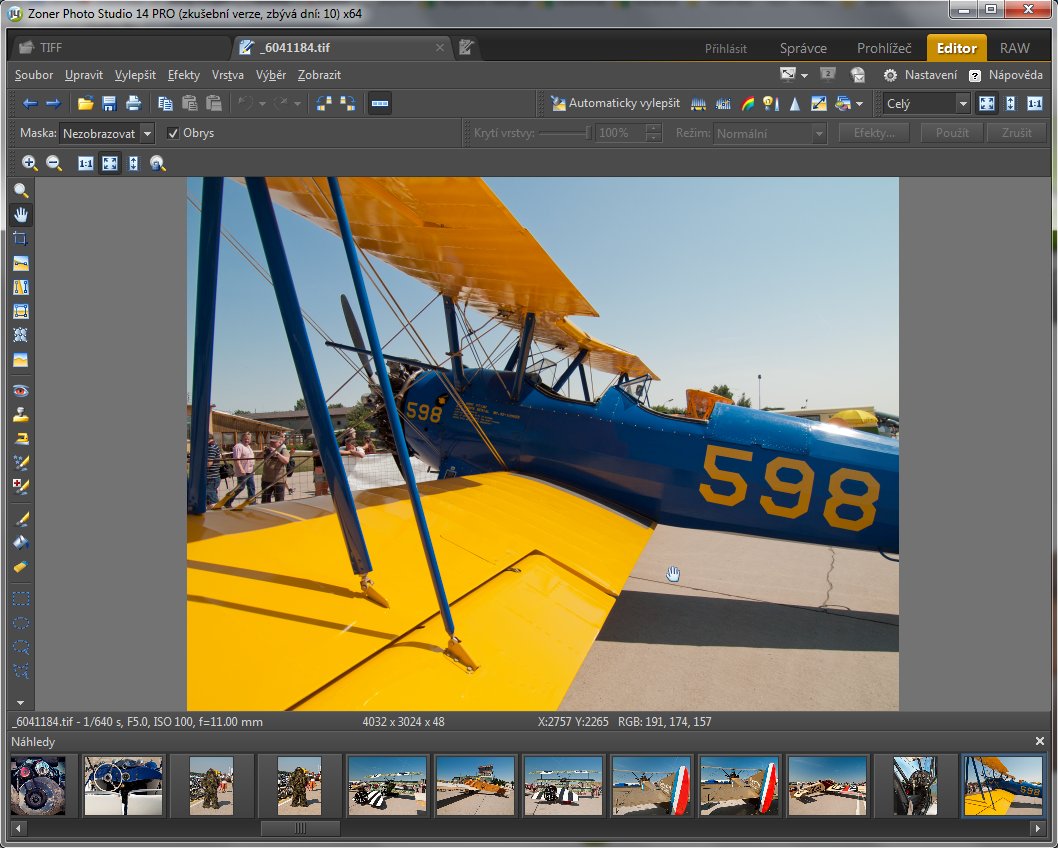The width and height of the screenshot is (1058, 848).
Task: Uncheck the Obrys checkbox
Action: click(x=173, y=133)
